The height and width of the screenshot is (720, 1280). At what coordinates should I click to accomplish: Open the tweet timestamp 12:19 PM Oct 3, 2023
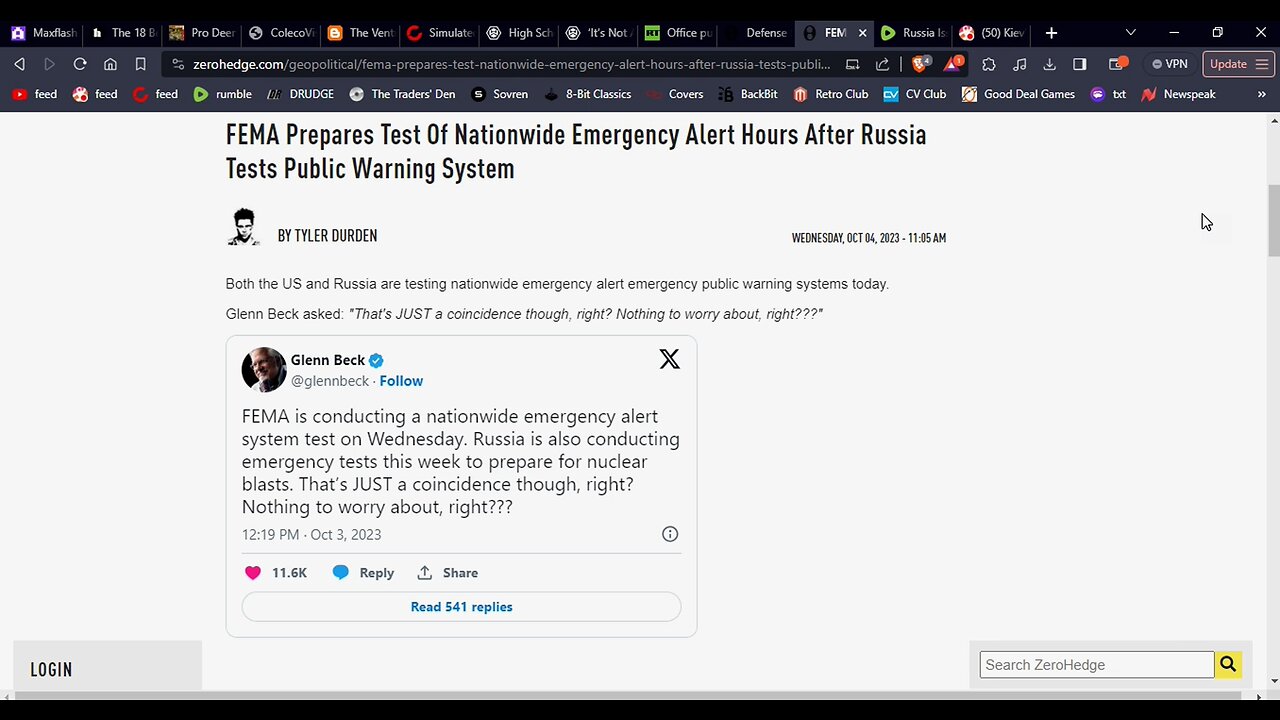(x=311, y=535)
